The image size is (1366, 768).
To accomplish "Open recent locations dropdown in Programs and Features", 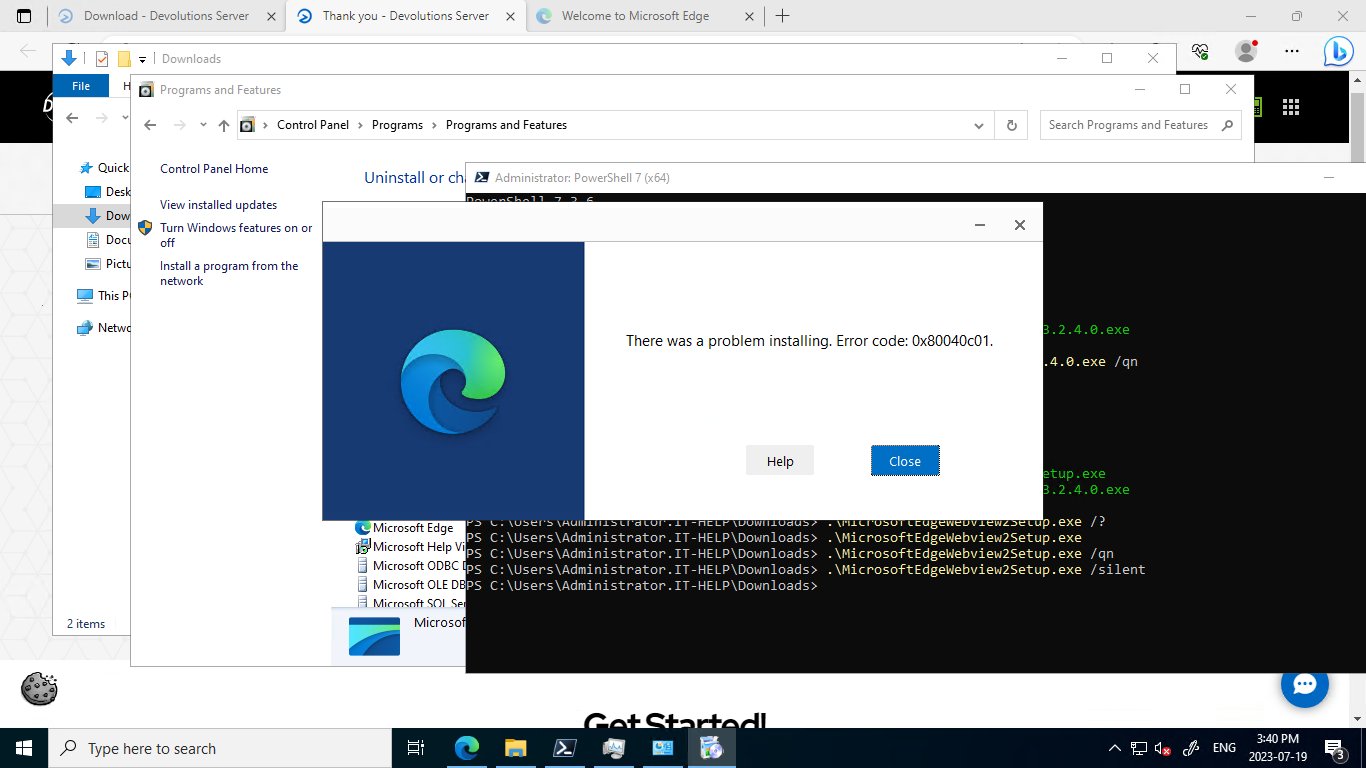I will click(203, 125).
